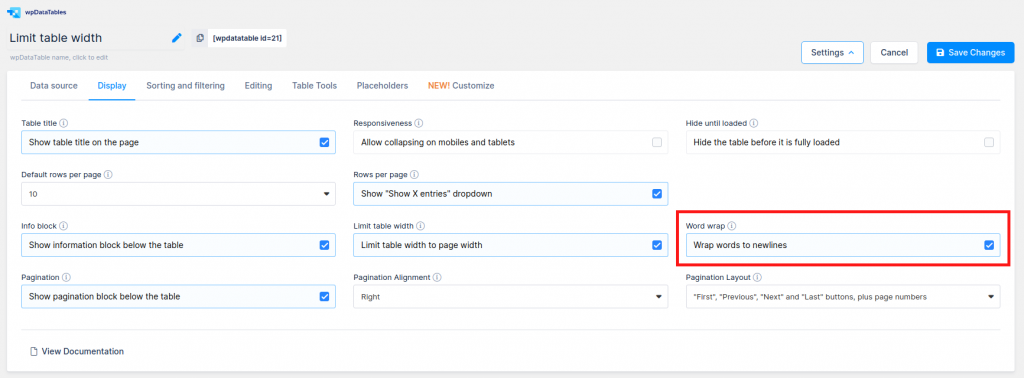
Task: Click the wpDataTables logo icon
Action: pyautogui.click(x=14, y=12)
